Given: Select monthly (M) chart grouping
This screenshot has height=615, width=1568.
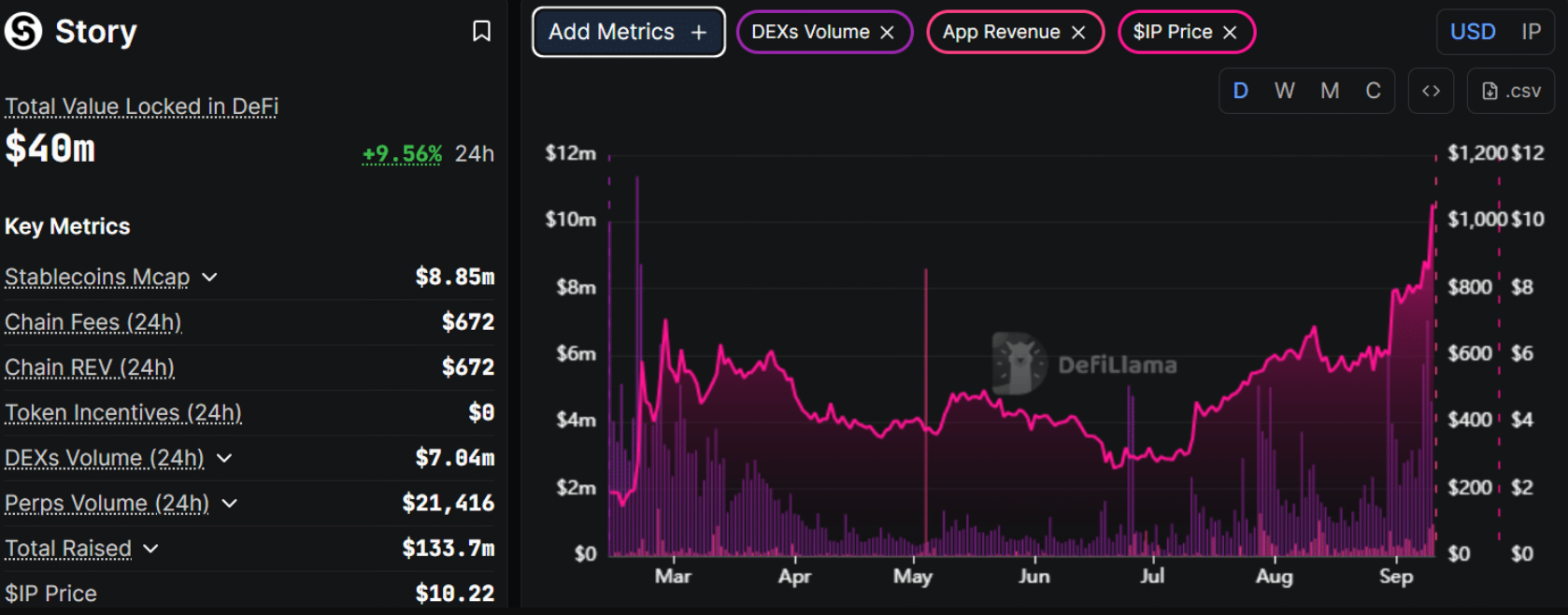Looking at the screenshot, I should click(x=1330, y=91).
